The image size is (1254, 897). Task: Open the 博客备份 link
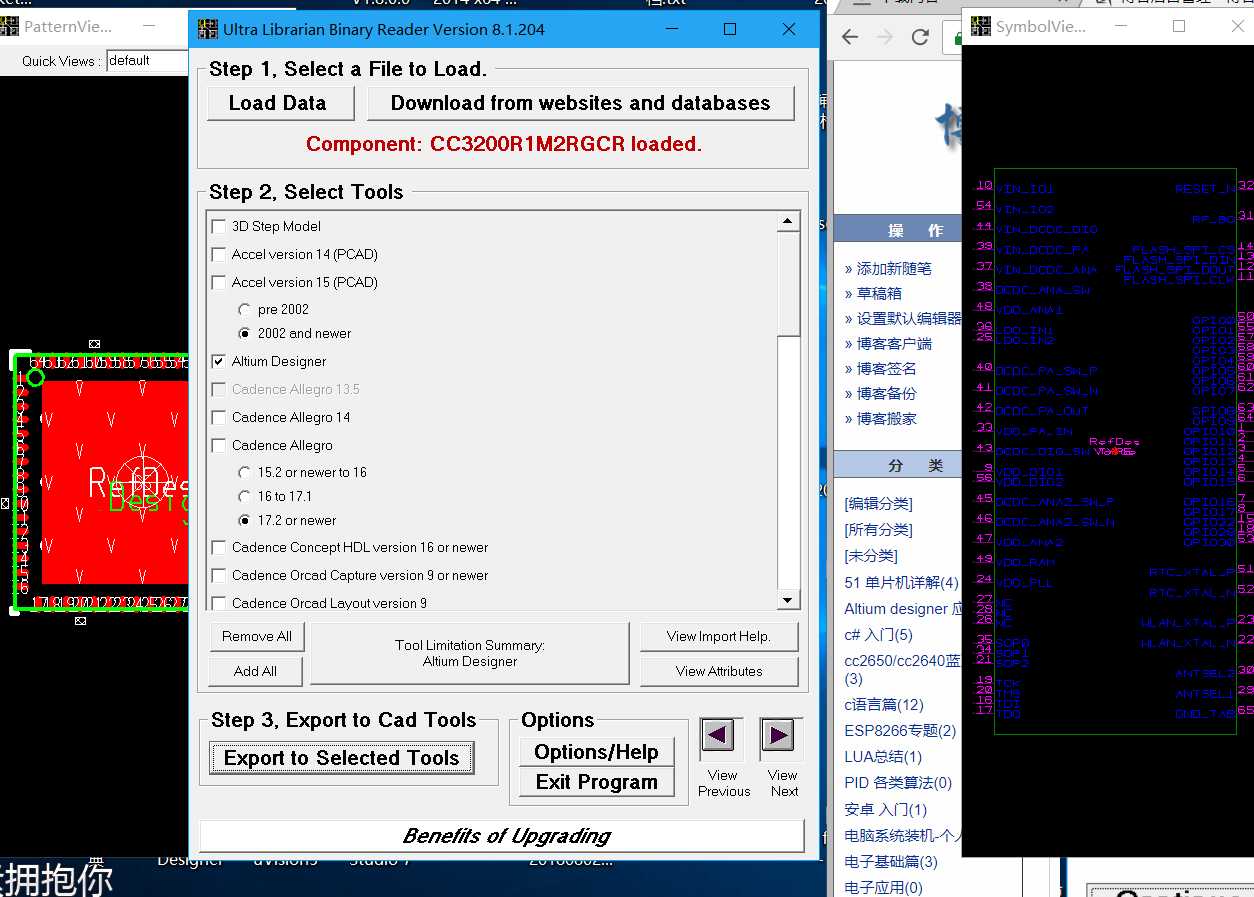click(887, 393)
